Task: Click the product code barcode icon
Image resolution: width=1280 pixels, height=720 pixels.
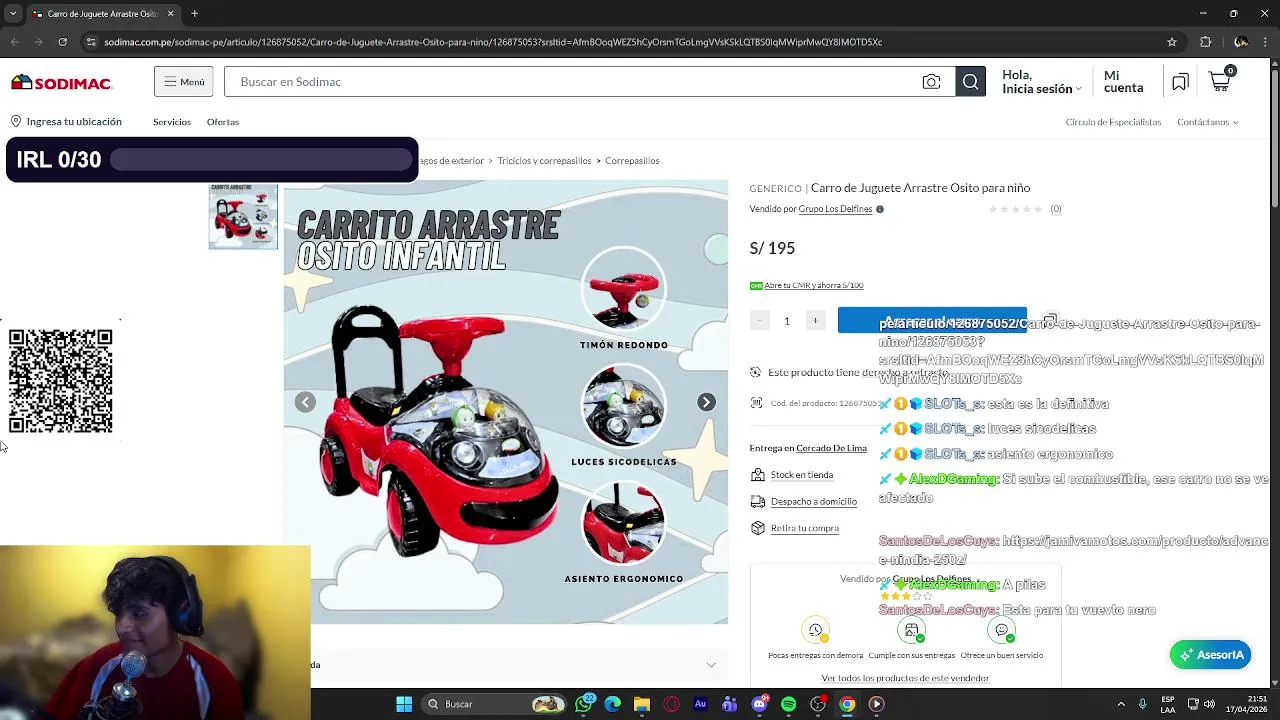Action: [x=755, y=403]
